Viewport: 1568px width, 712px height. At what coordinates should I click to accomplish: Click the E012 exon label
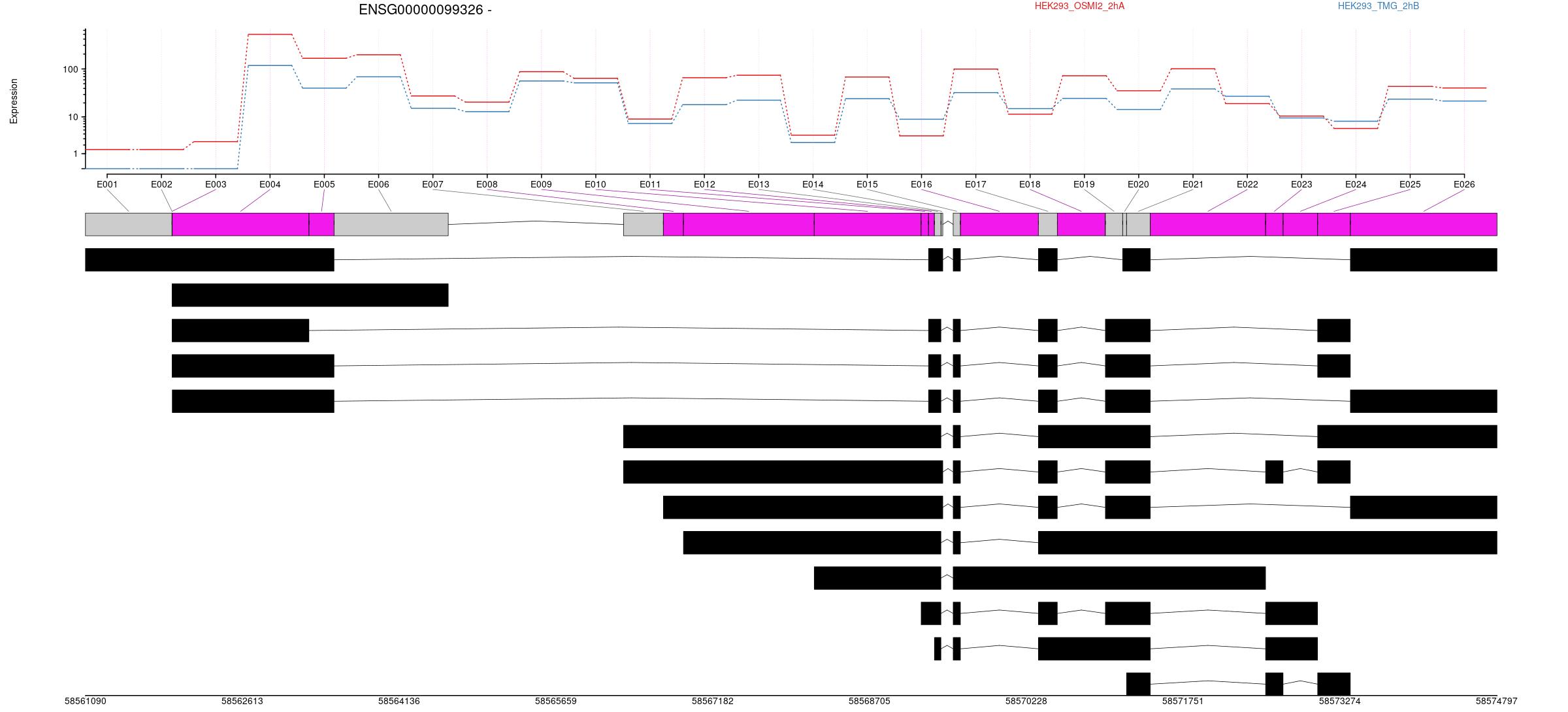tap(704, 184)
